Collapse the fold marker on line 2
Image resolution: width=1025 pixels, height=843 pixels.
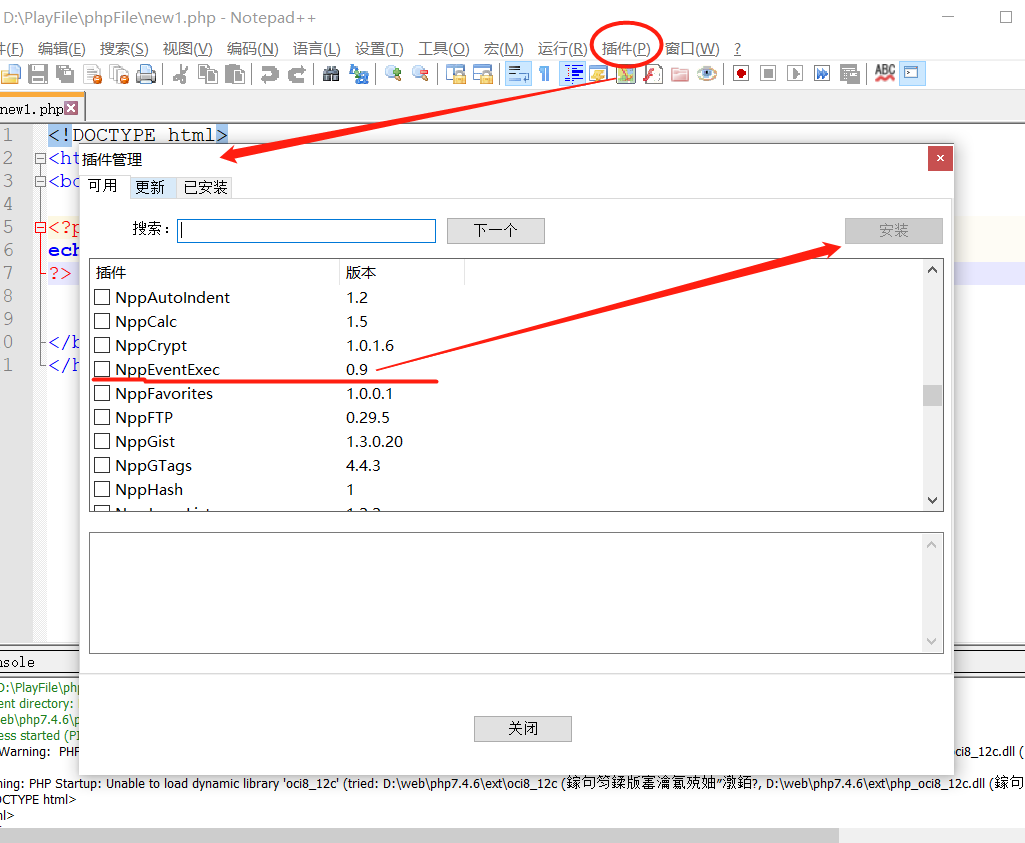click(x=40, y=158)
